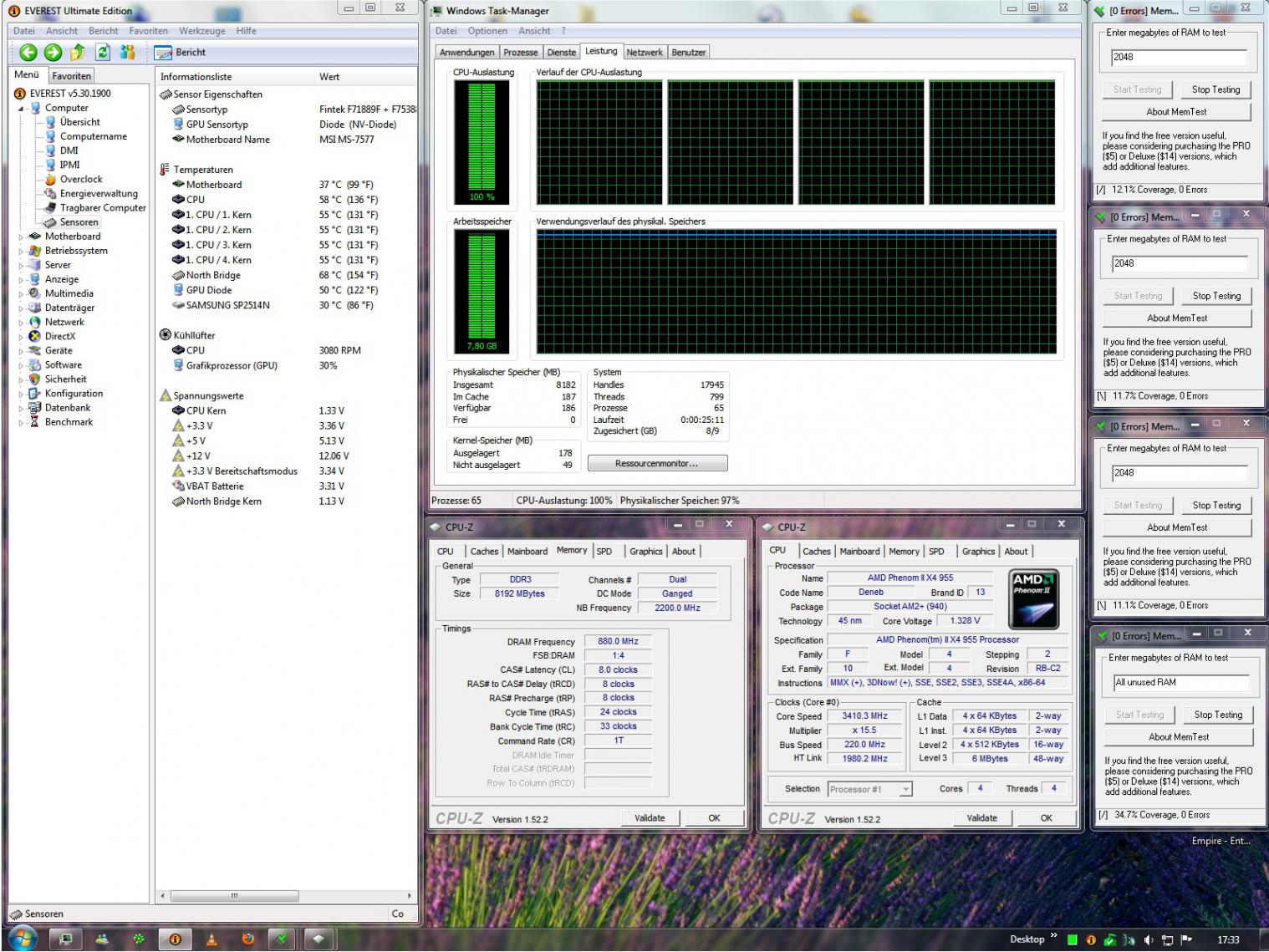The height and width of the screenshot is (952, 1269).
Task: Select Tragbarer Computer in the tree
Action: pos(103,207)
